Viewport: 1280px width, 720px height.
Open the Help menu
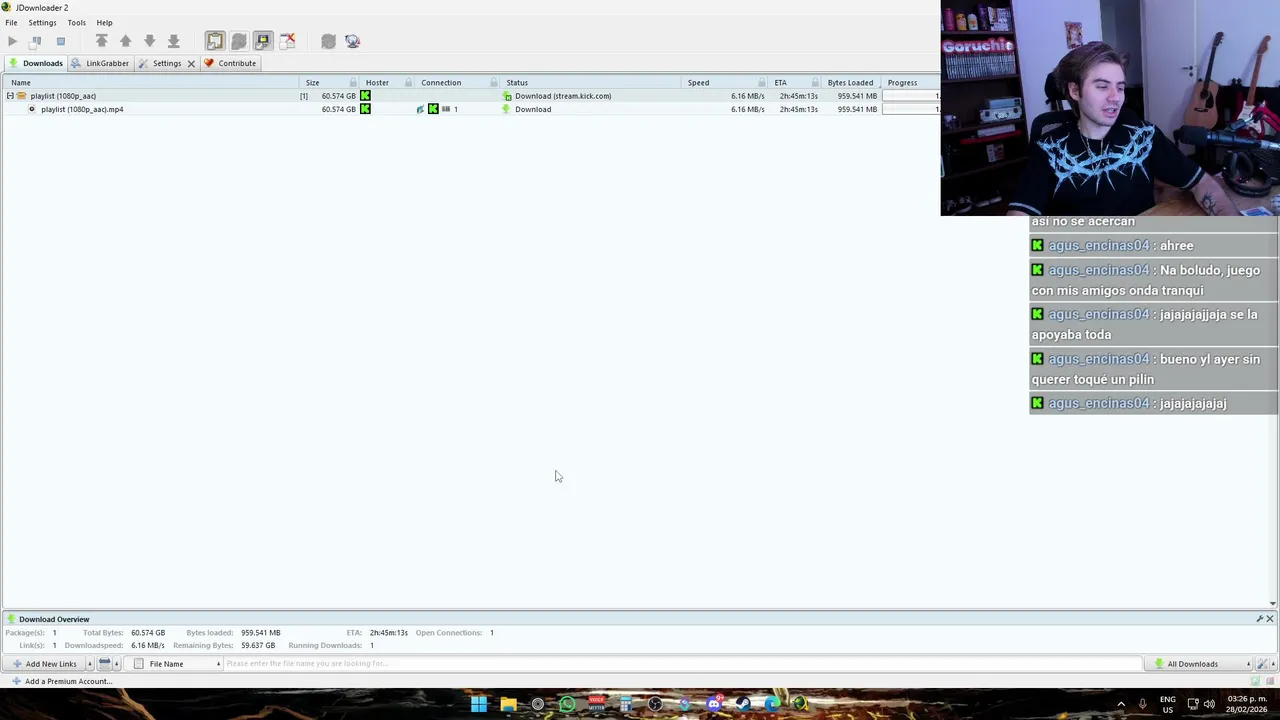(x=104, y=22)
